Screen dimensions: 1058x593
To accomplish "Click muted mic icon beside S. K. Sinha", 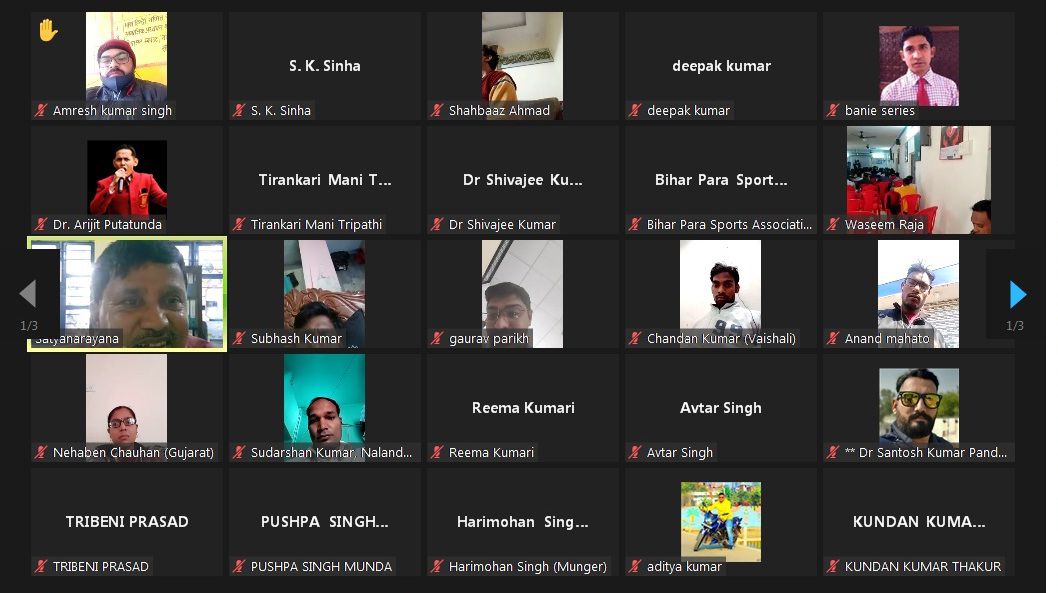I will [x=239, y=110].
